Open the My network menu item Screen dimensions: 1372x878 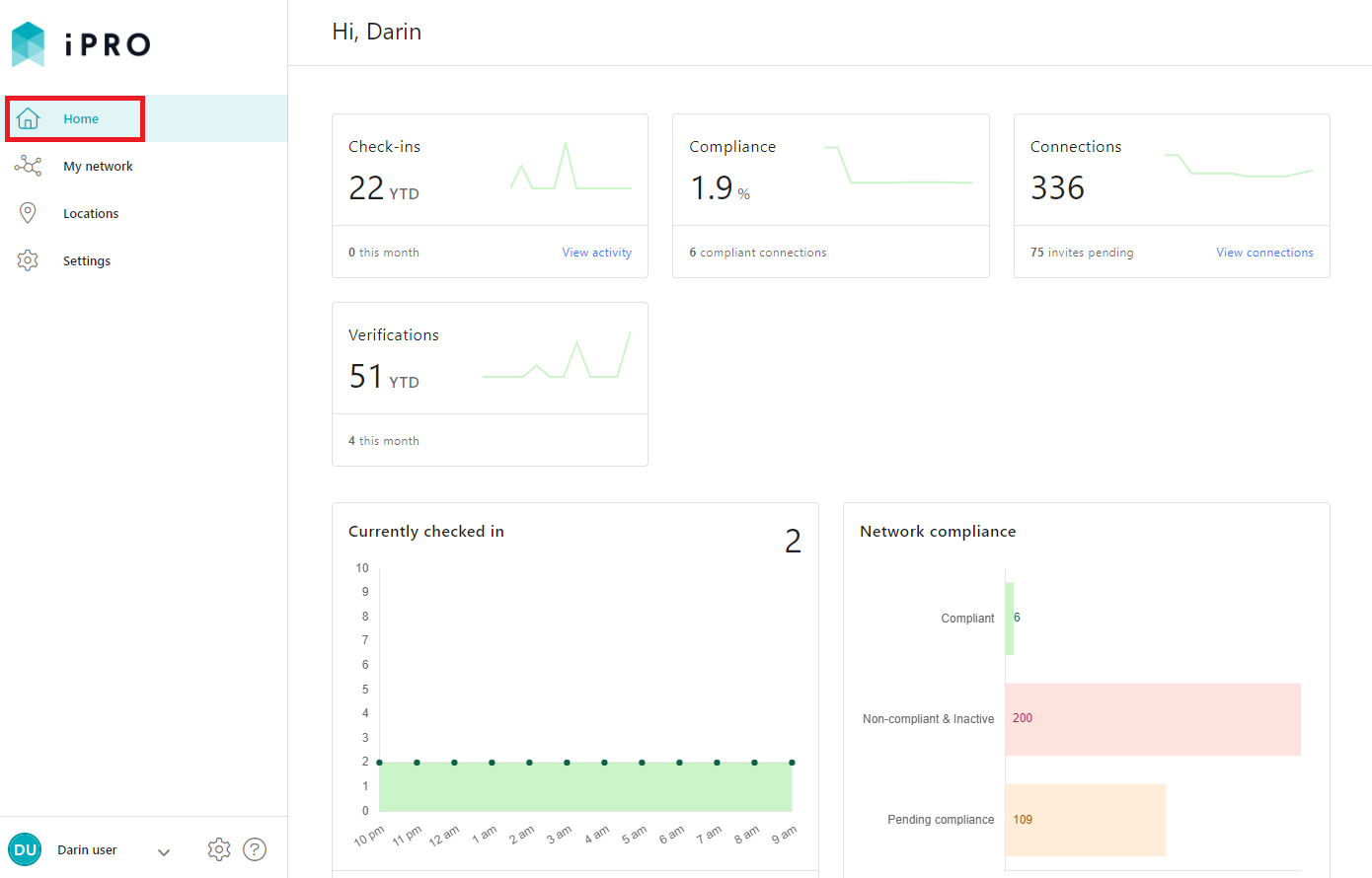click(144, 166)
